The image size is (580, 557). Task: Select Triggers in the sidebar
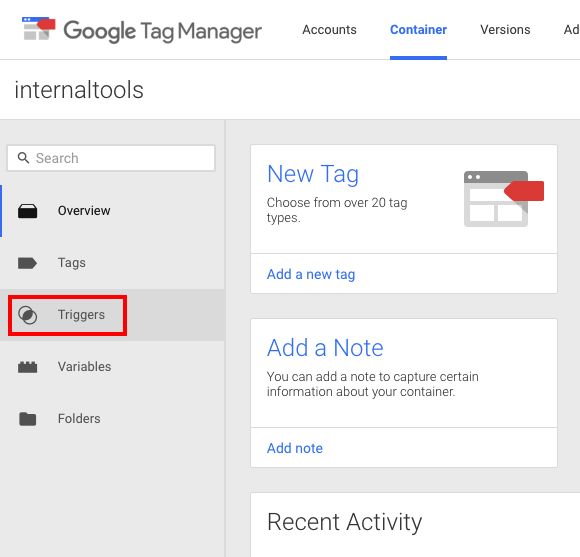(112, 315)
